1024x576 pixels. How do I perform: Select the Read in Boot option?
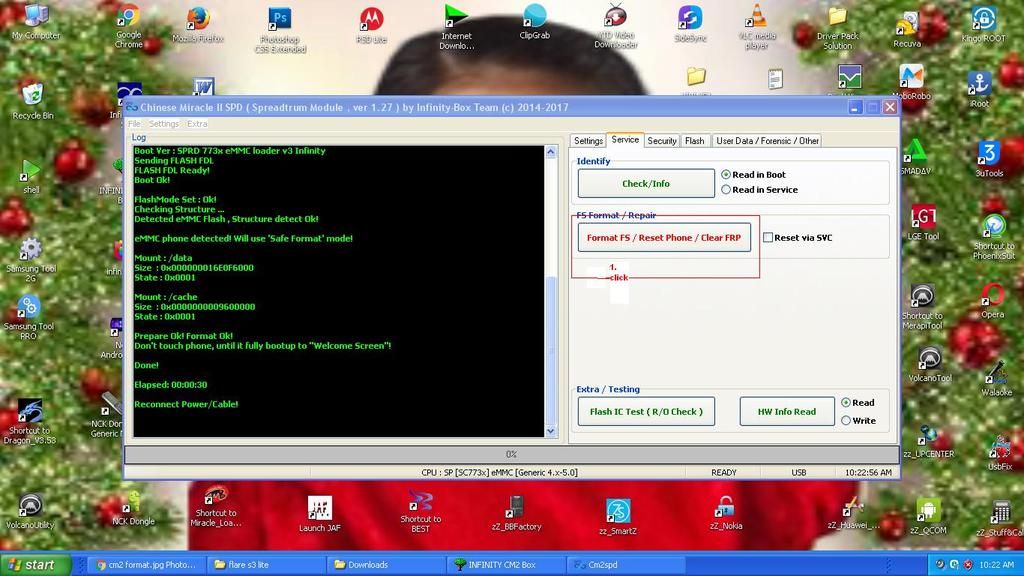pos(726,175)
